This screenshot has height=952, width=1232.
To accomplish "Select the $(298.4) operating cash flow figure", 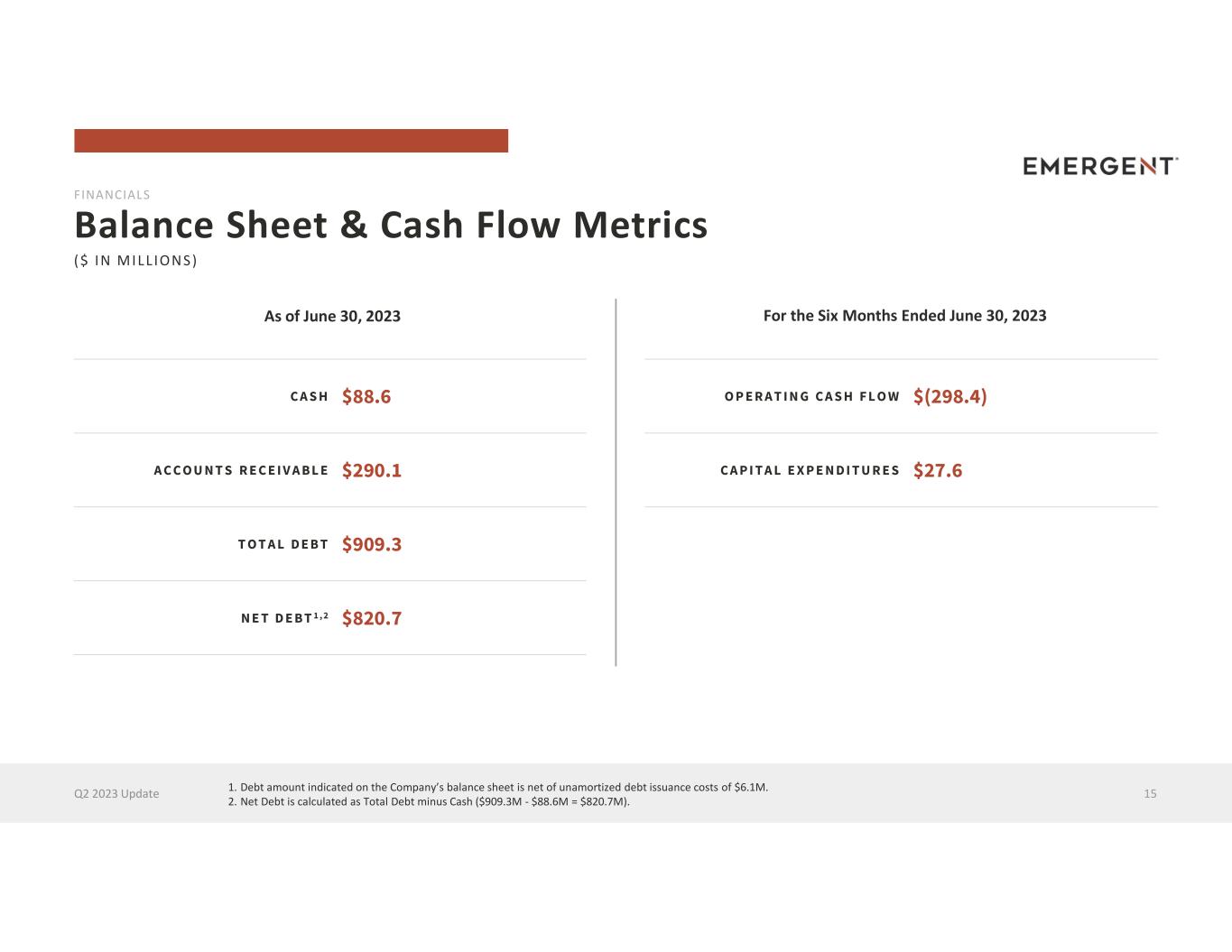I will 950,396.
